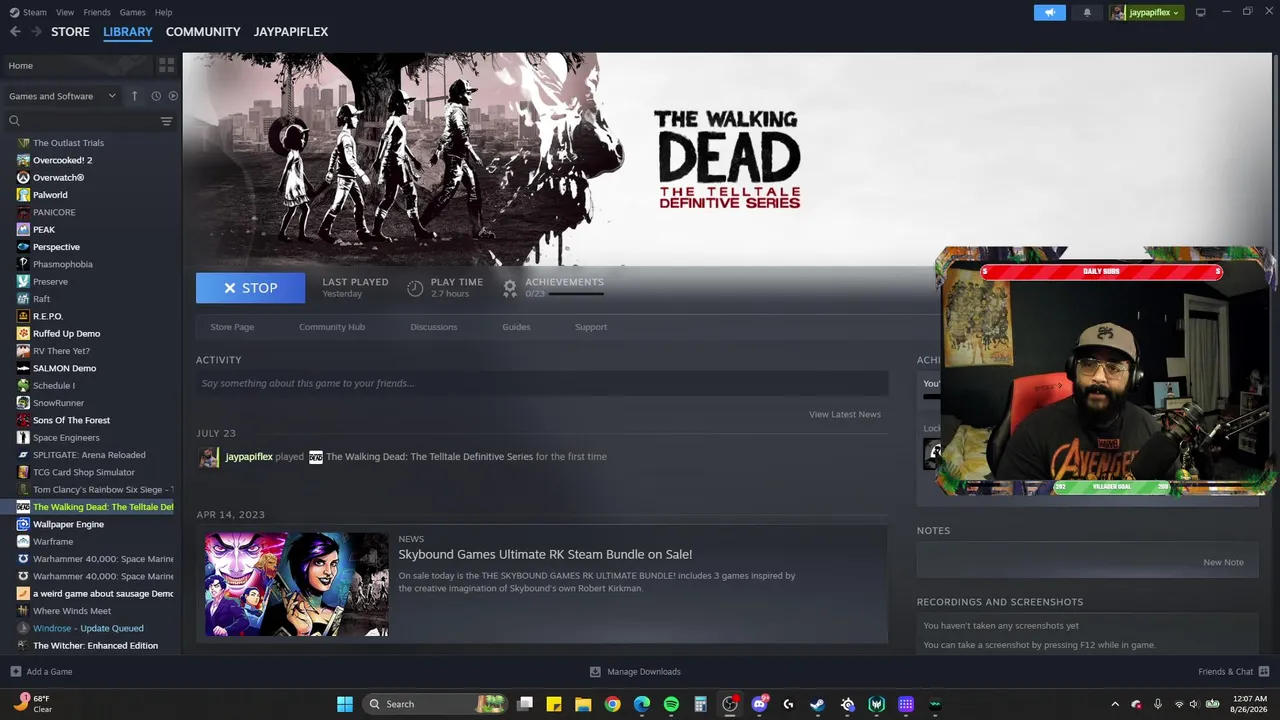Go back with the navigation arrow
The width and height of the screenshot is (1280, 720).
click(15, 32)
